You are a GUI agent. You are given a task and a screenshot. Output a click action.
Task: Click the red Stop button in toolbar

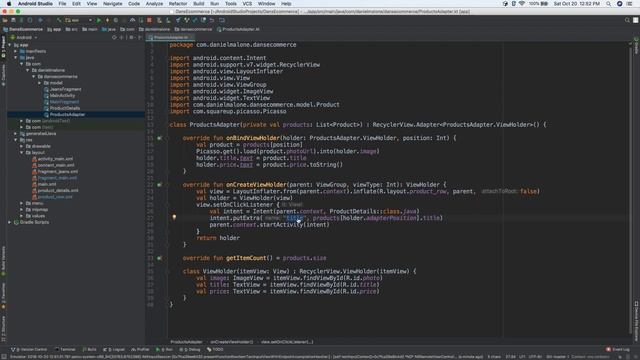click(x=149, y=20)
